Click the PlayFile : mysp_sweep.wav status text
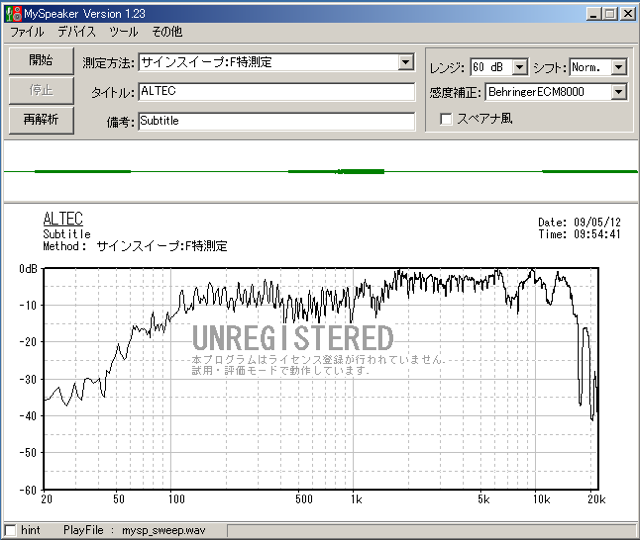Screen dimensions: 640x540 134,530
